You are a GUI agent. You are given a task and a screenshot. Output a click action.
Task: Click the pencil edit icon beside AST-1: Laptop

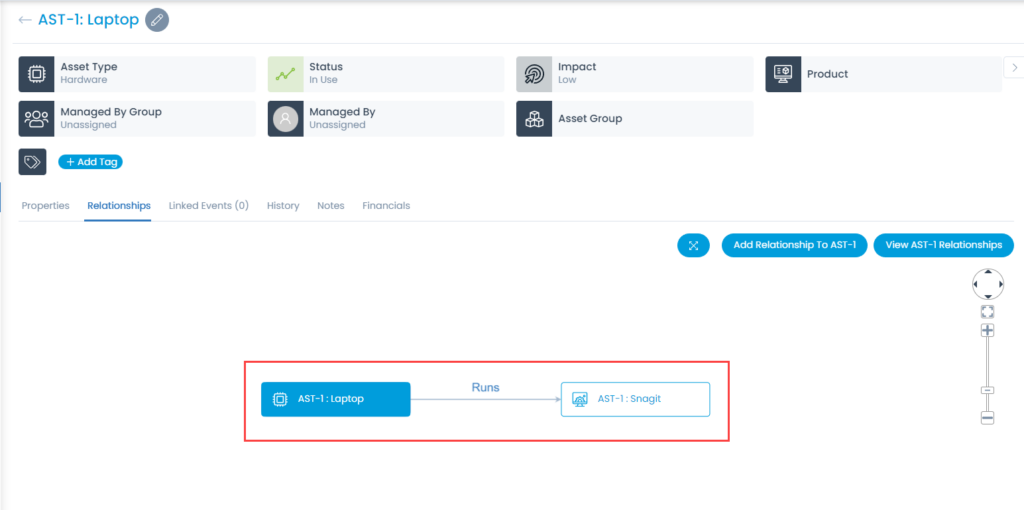(x=157, y=20)
